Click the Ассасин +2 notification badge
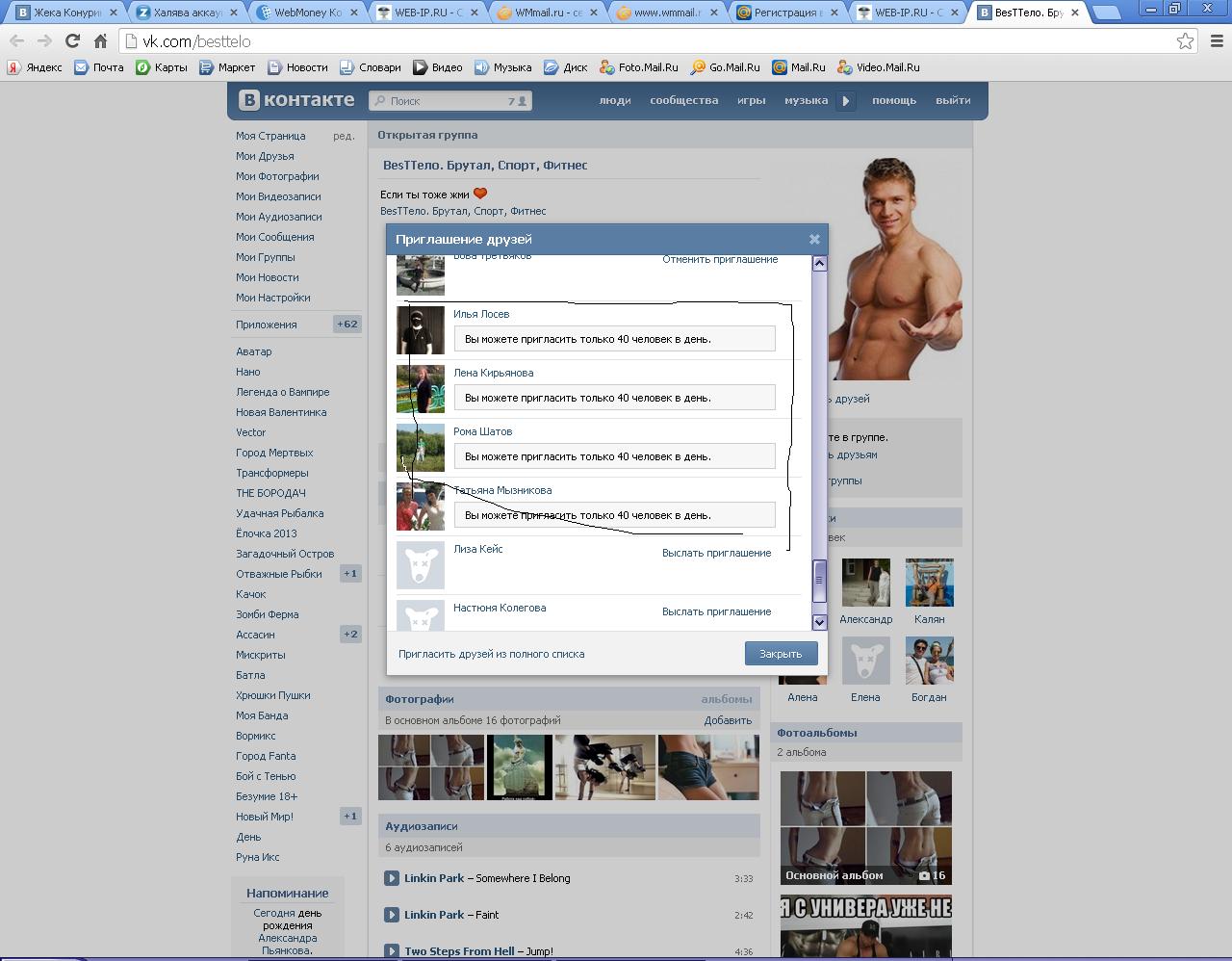This screenshot has width=1232, height=961. tap(350, 634)
